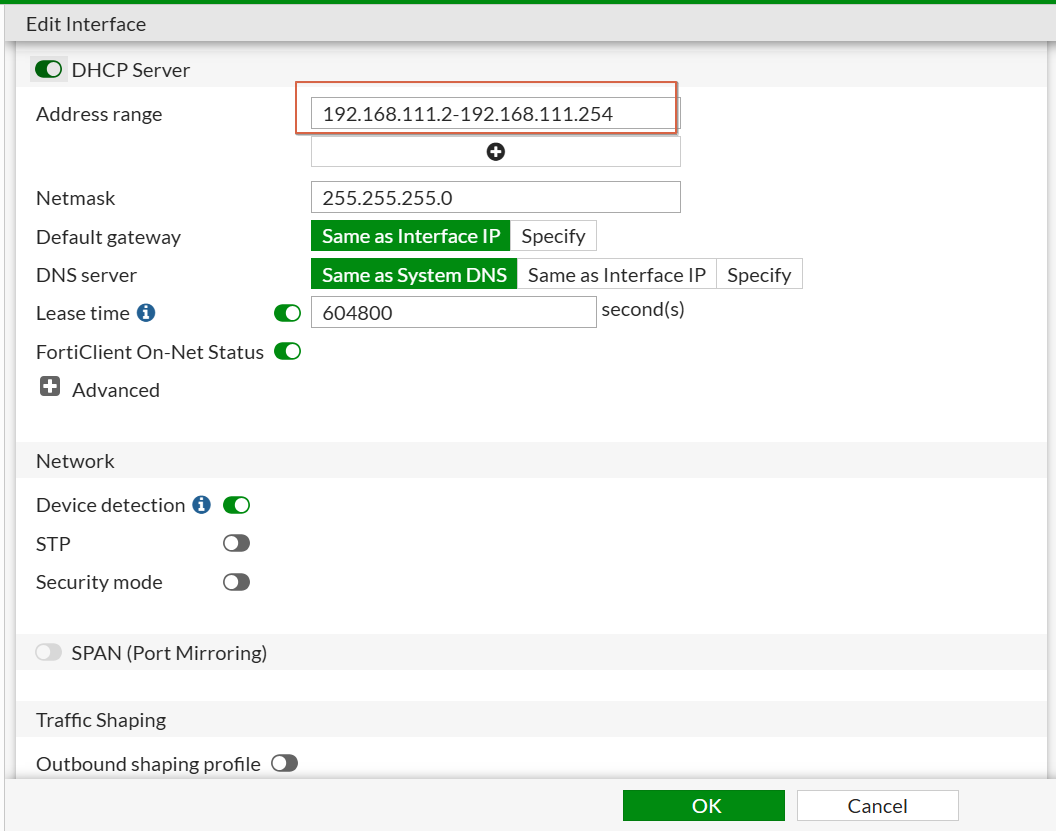Choose Specify for Default gateway
The width and height of the screenshot is (1056, 831).
click(554, 236)
